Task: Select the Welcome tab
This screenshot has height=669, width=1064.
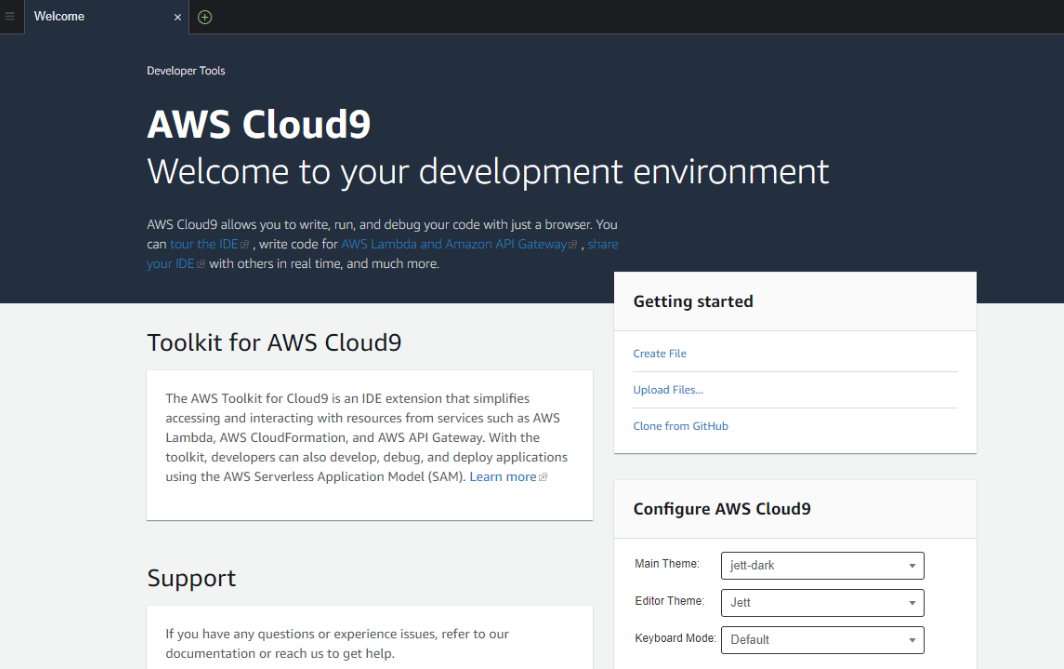Action: (x=60, y=17)
